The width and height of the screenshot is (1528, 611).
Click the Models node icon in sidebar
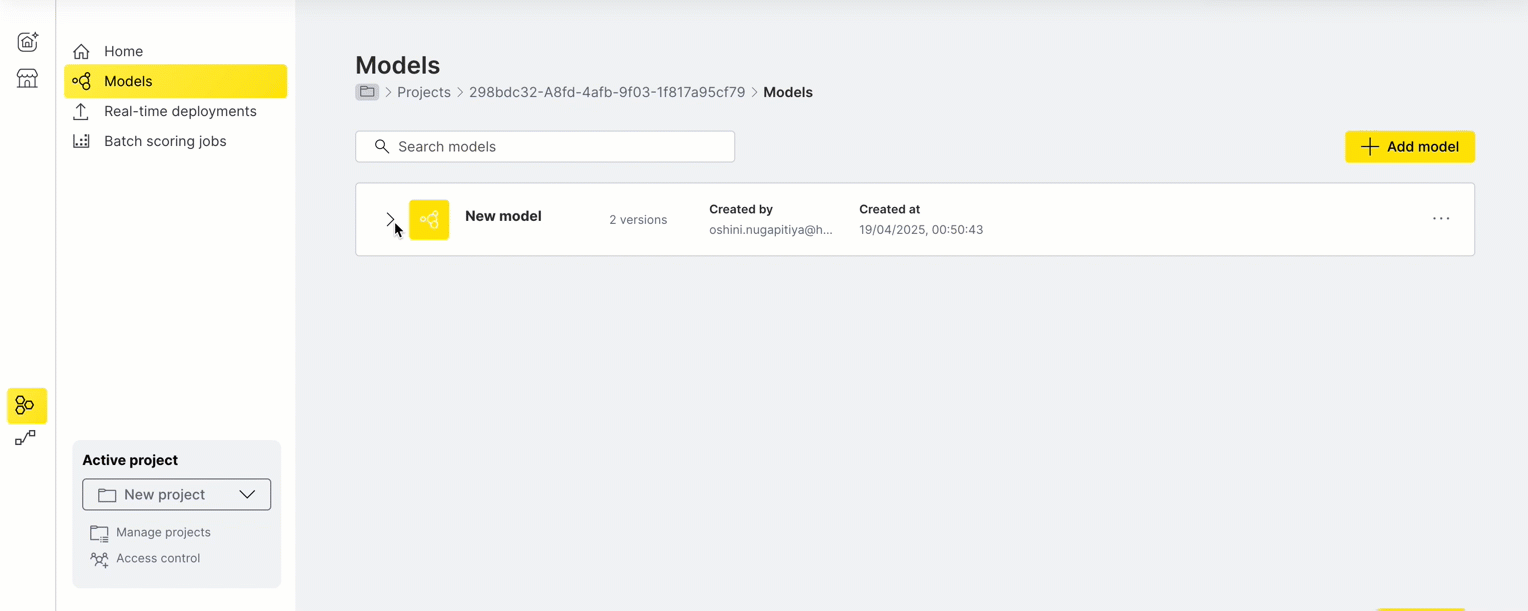81,81
